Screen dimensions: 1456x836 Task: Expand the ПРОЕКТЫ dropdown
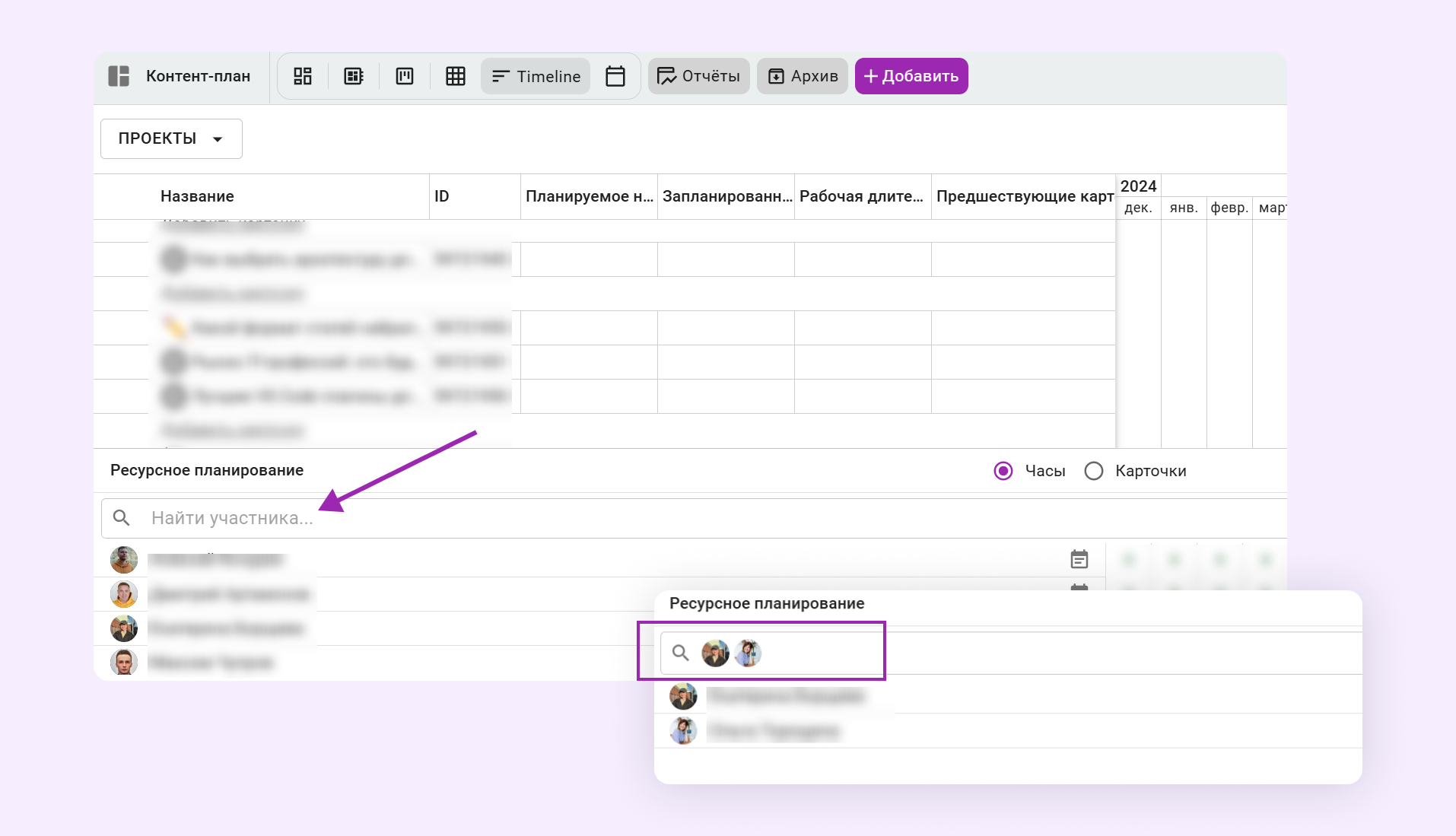[x=171, y=138]
